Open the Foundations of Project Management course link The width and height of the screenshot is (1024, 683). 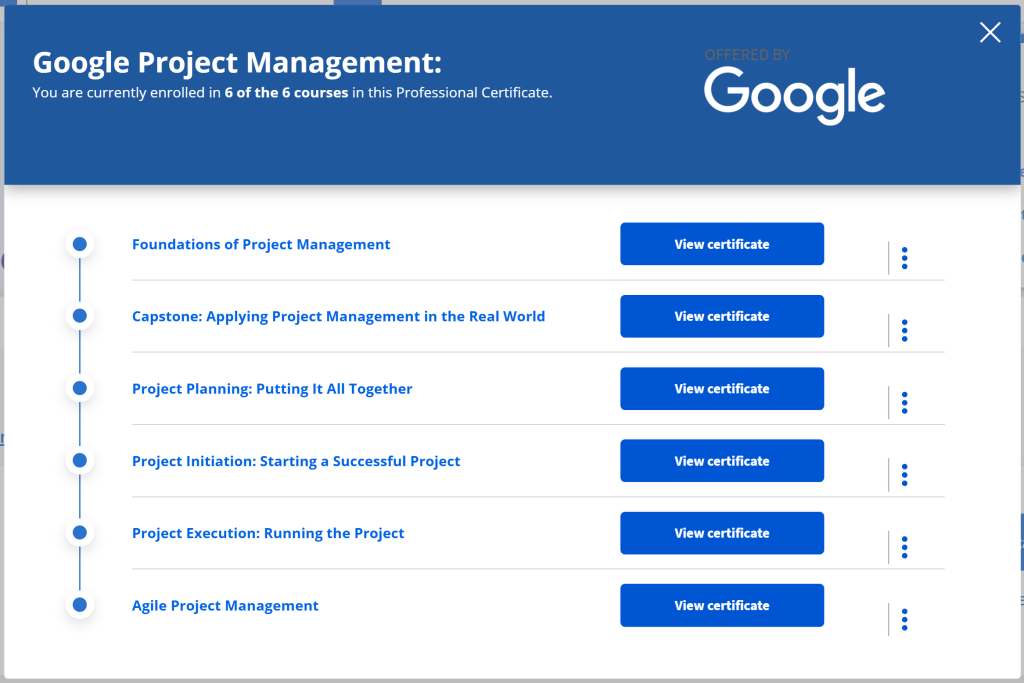(261, 244)
